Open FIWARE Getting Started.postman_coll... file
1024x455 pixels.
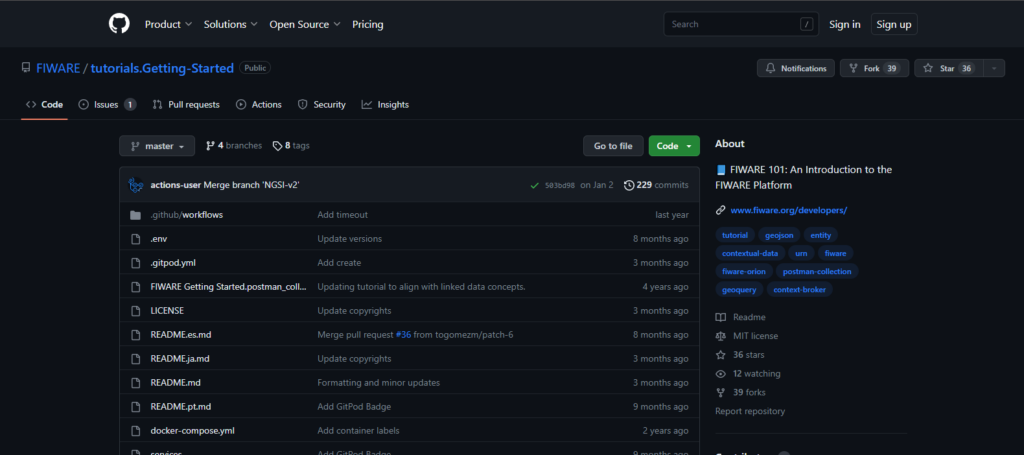(229, 287)
